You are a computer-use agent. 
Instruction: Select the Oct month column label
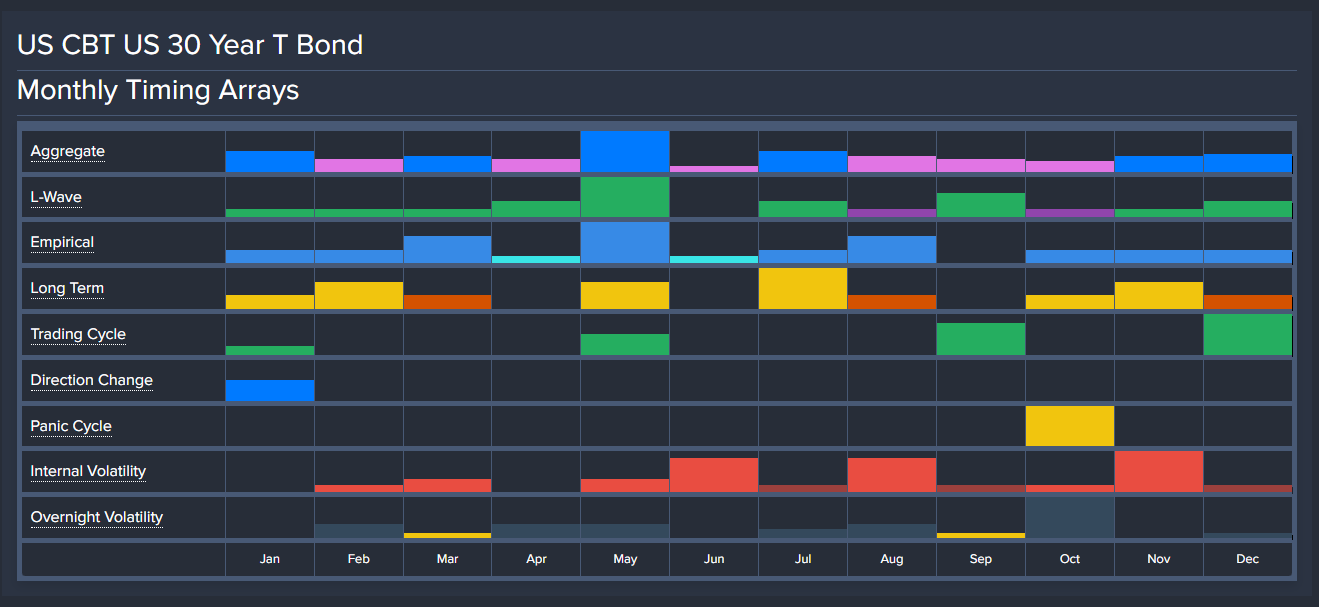(x=1069, y=559)
